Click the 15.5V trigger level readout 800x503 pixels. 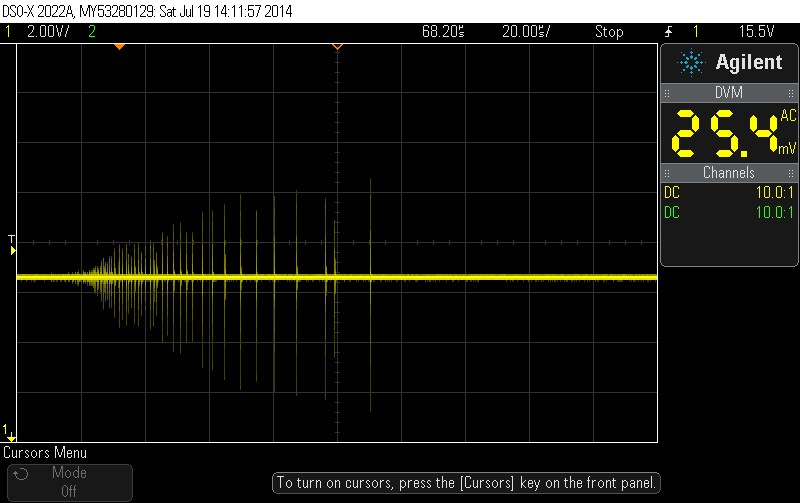click(x=756, y=32)
